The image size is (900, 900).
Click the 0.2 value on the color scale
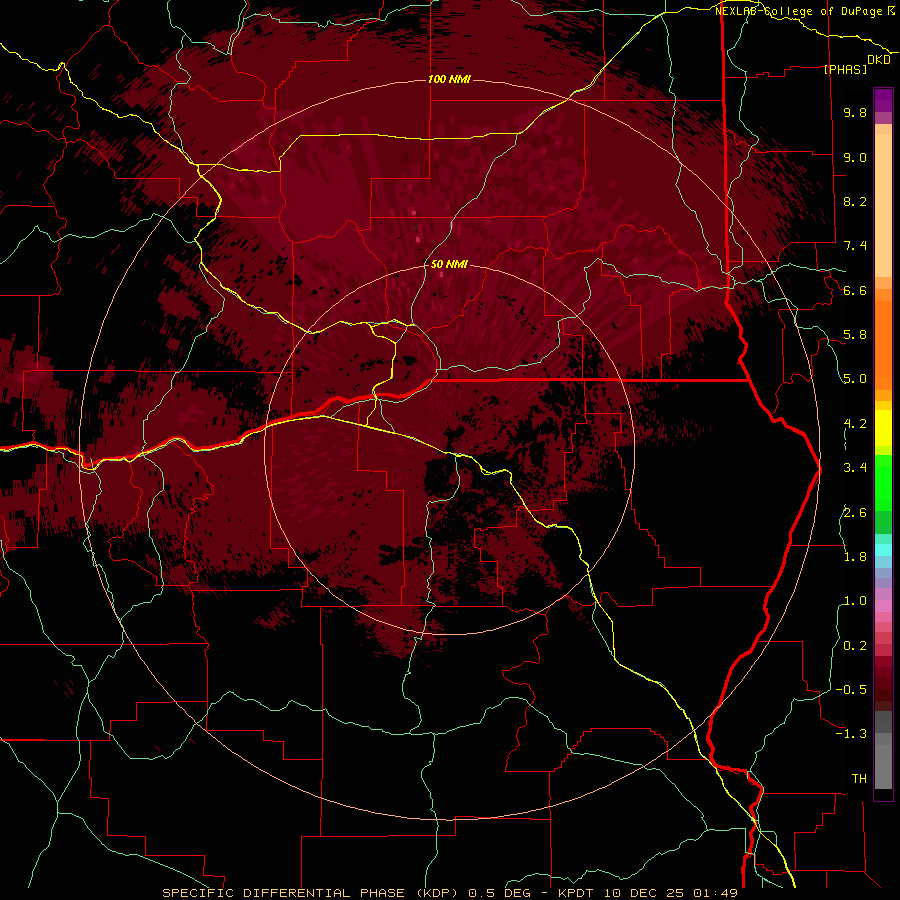[x=855, y=646]
